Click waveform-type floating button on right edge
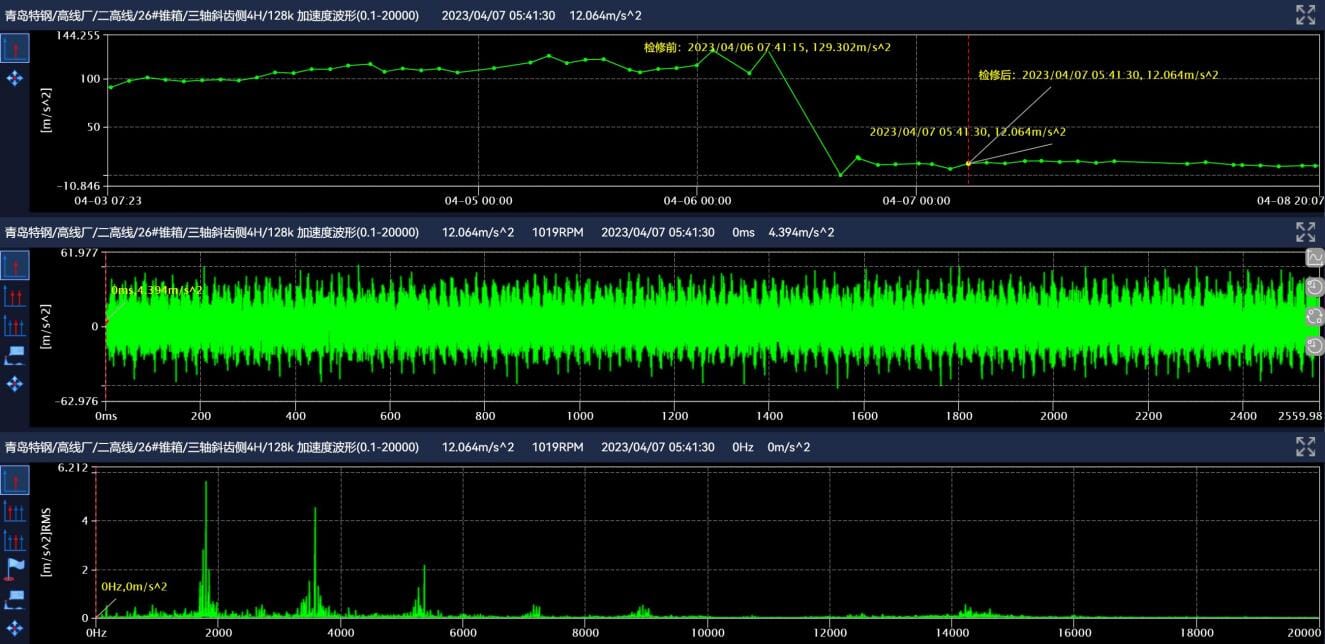Viewport: 1325px width, 644px height. [1315, 258]
